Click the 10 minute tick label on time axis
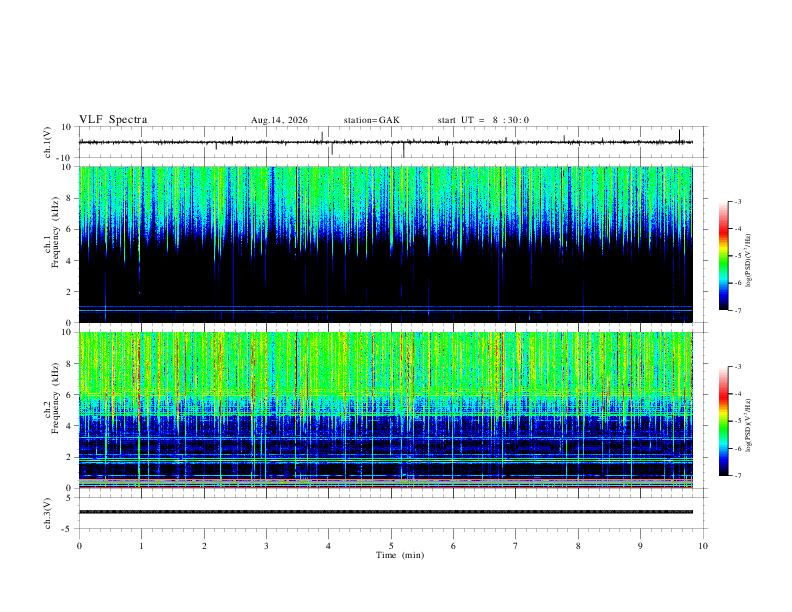Screen dimensions: 792x612 (x=703, y=546)
